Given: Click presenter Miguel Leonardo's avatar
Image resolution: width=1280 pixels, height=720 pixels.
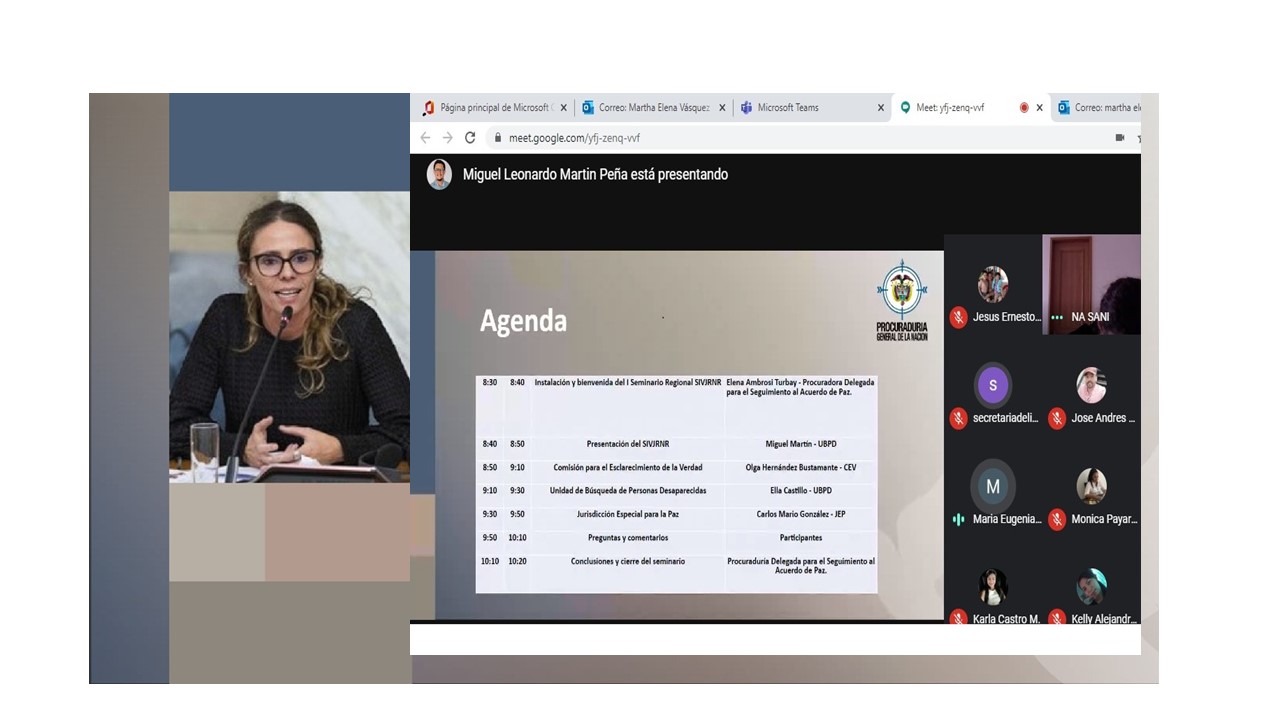Looking at the screenshot, I should [439, 174].
